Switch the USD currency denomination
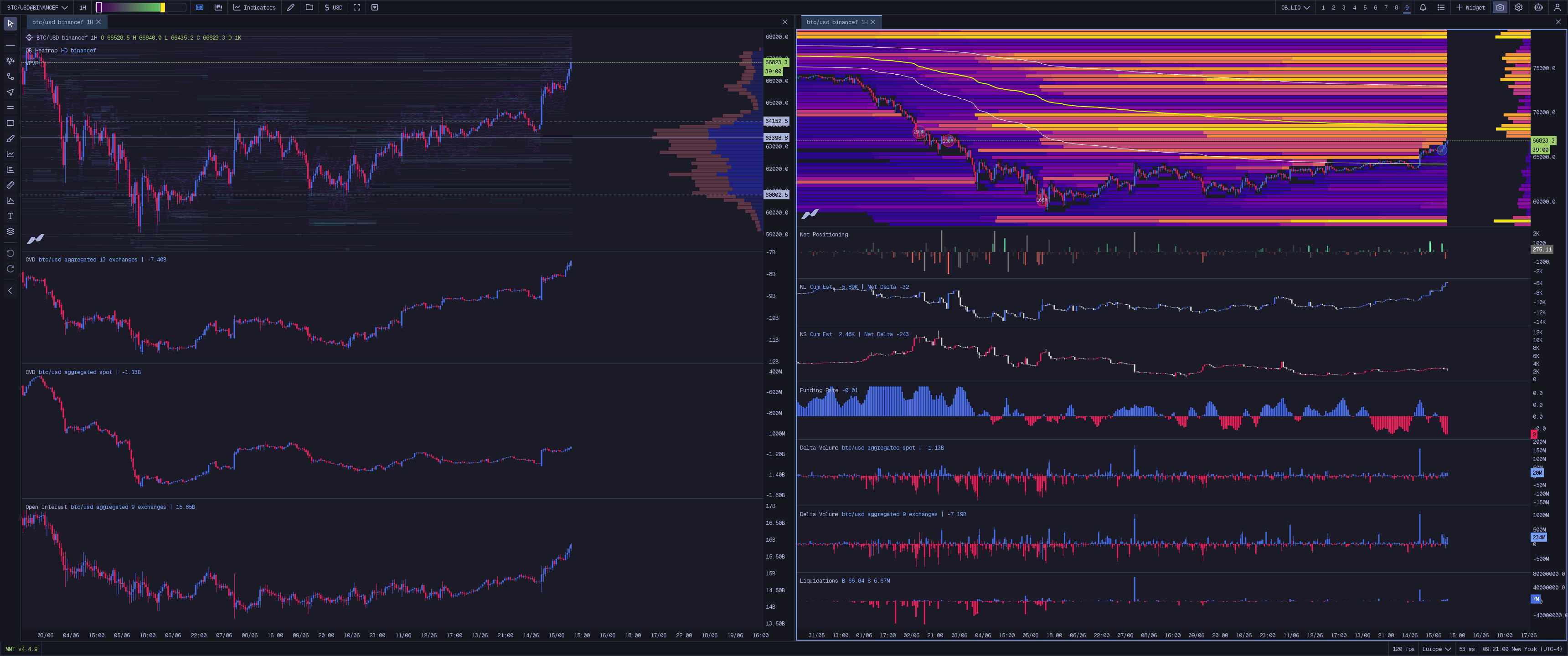 point(333,7)
